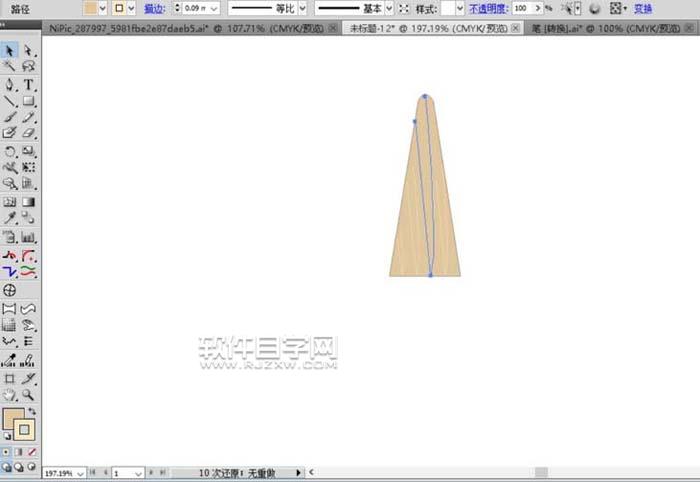Select the Direct Selection tool
Image resolution: width=700 pixels, height=482 pixels.
point(29,50)
